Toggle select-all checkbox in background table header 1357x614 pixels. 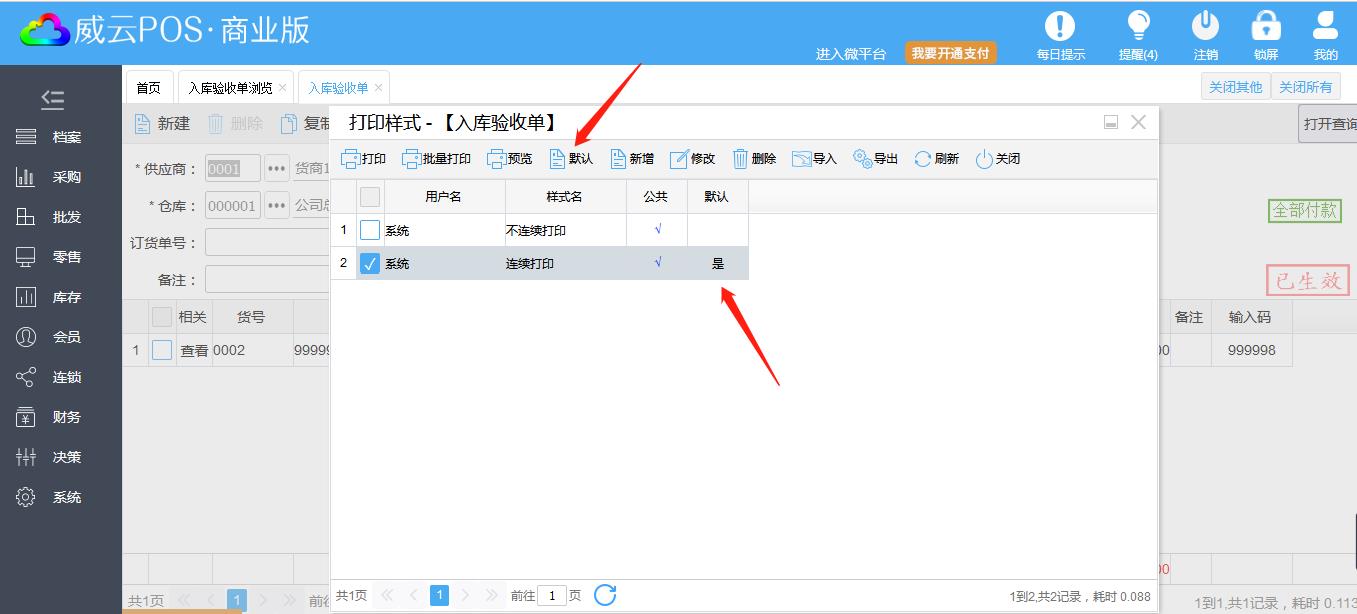(x=162, y=317)
